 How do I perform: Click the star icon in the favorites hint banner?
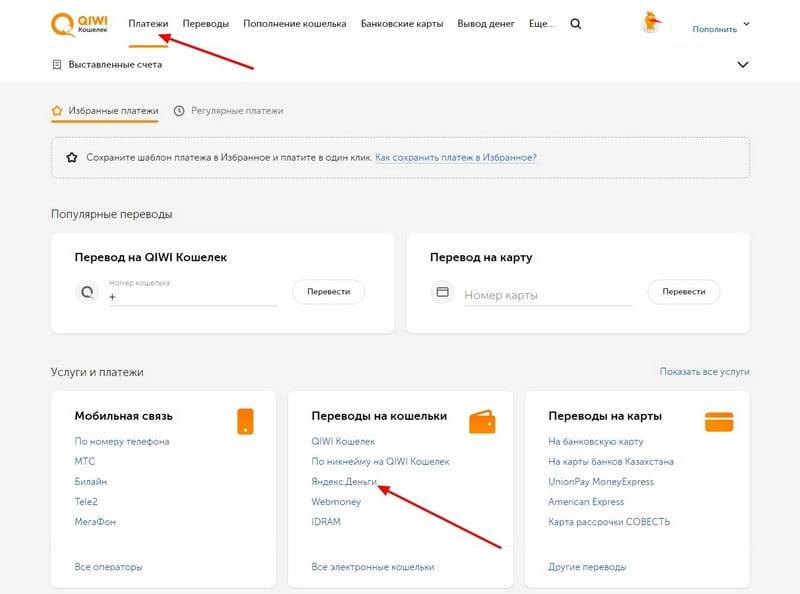[71, 158]
